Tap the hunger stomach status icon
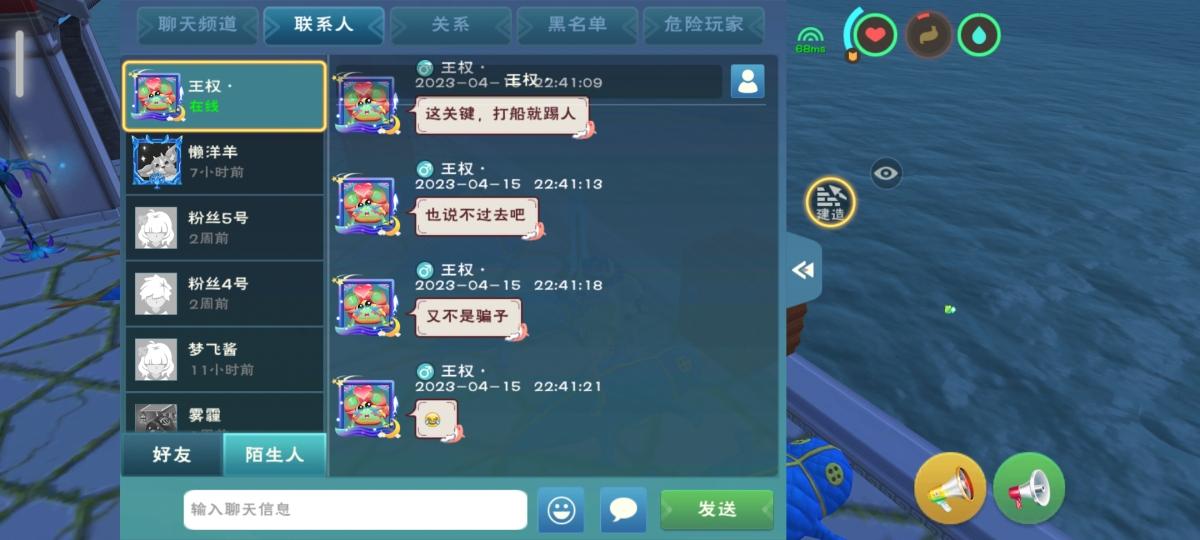 point(928,35)
